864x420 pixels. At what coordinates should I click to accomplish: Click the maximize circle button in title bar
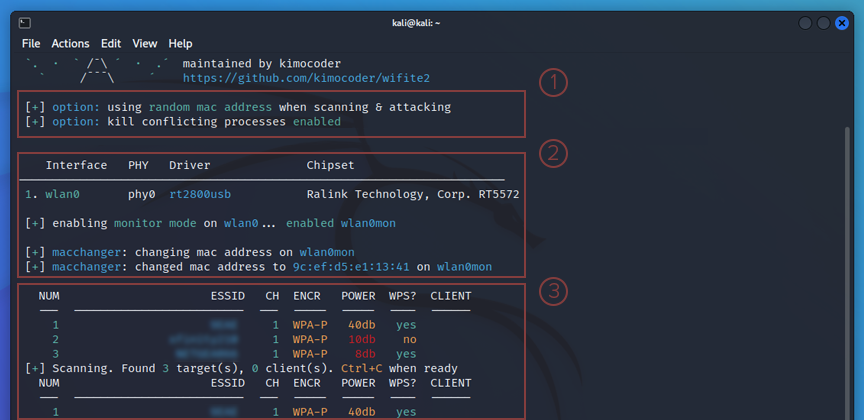coord(823,23)
